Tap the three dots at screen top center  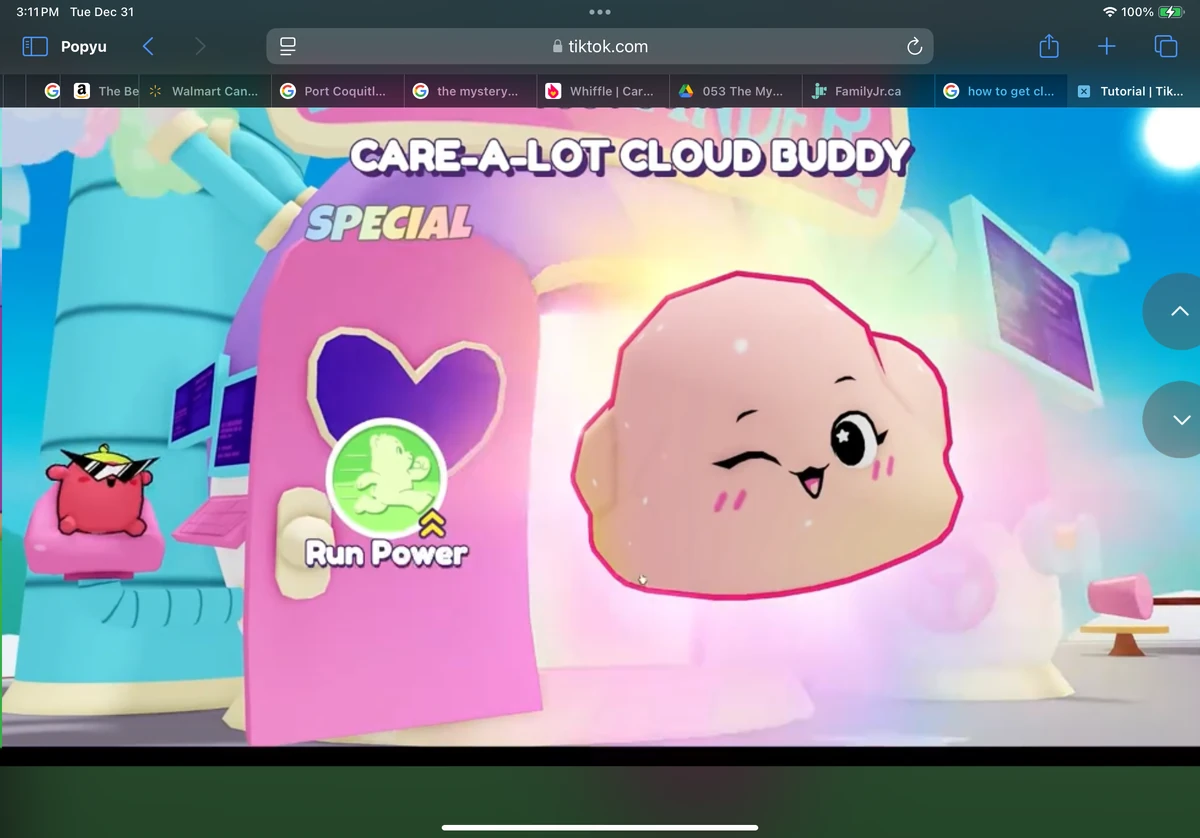click(599, 12)
